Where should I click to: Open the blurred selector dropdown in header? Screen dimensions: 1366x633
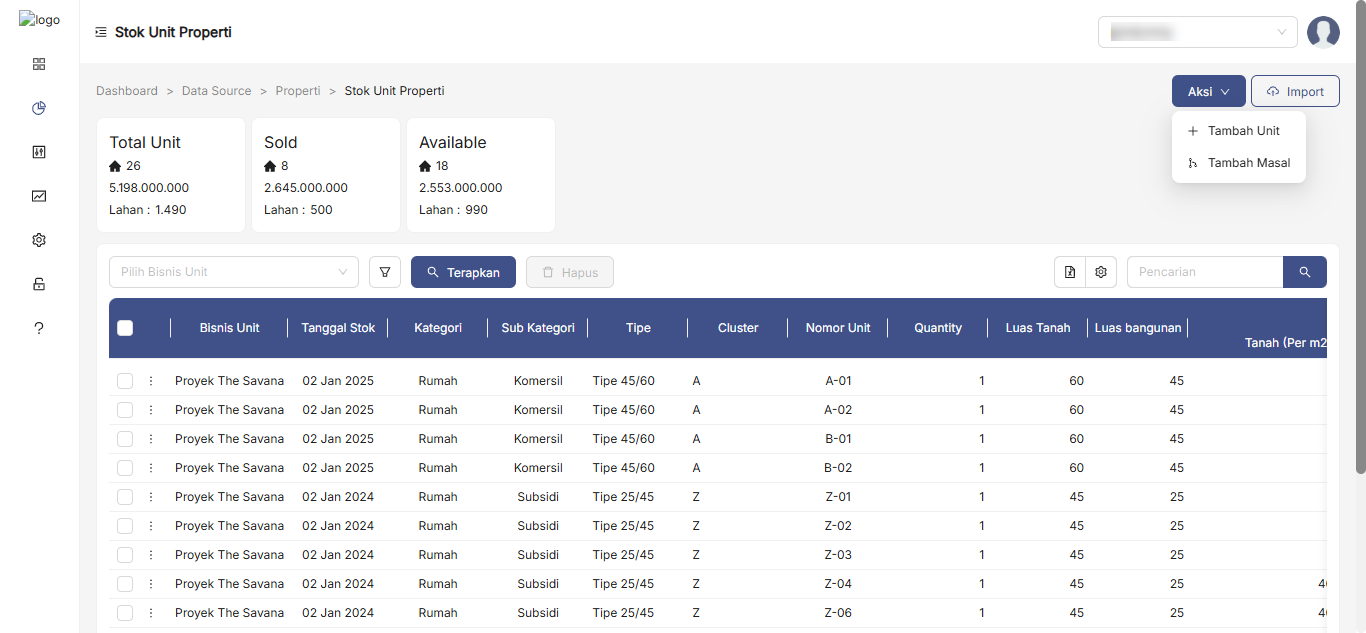click(1197, 32)
